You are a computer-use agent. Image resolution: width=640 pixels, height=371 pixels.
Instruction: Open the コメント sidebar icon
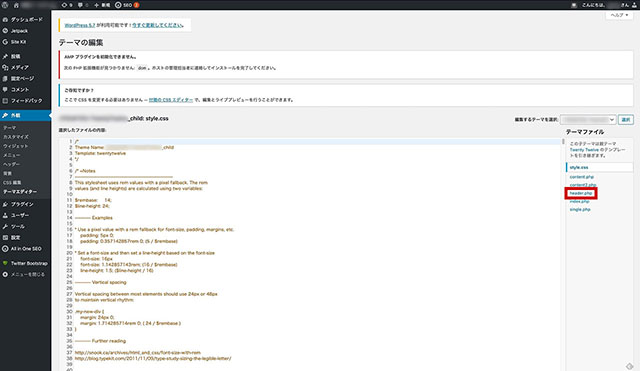click(5, 89)
